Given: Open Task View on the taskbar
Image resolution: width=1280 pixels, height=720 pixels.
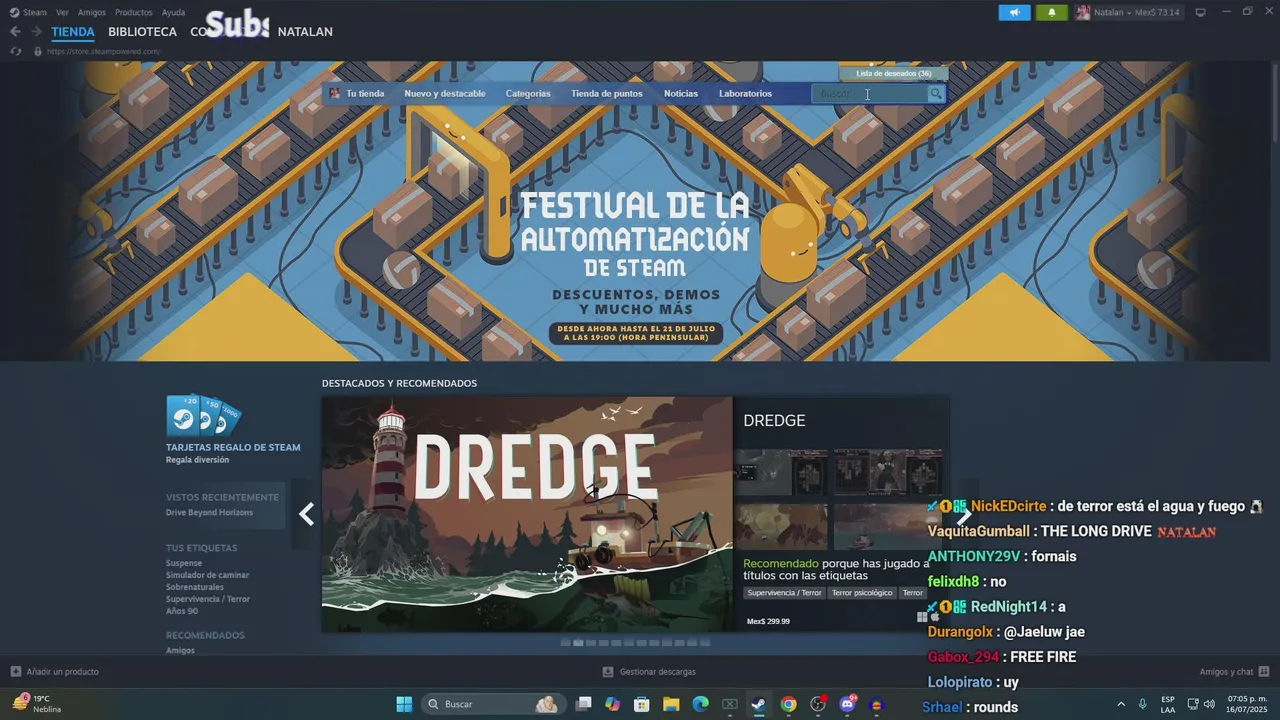Looking at the screenshot, I should click(x=584, y=704).
